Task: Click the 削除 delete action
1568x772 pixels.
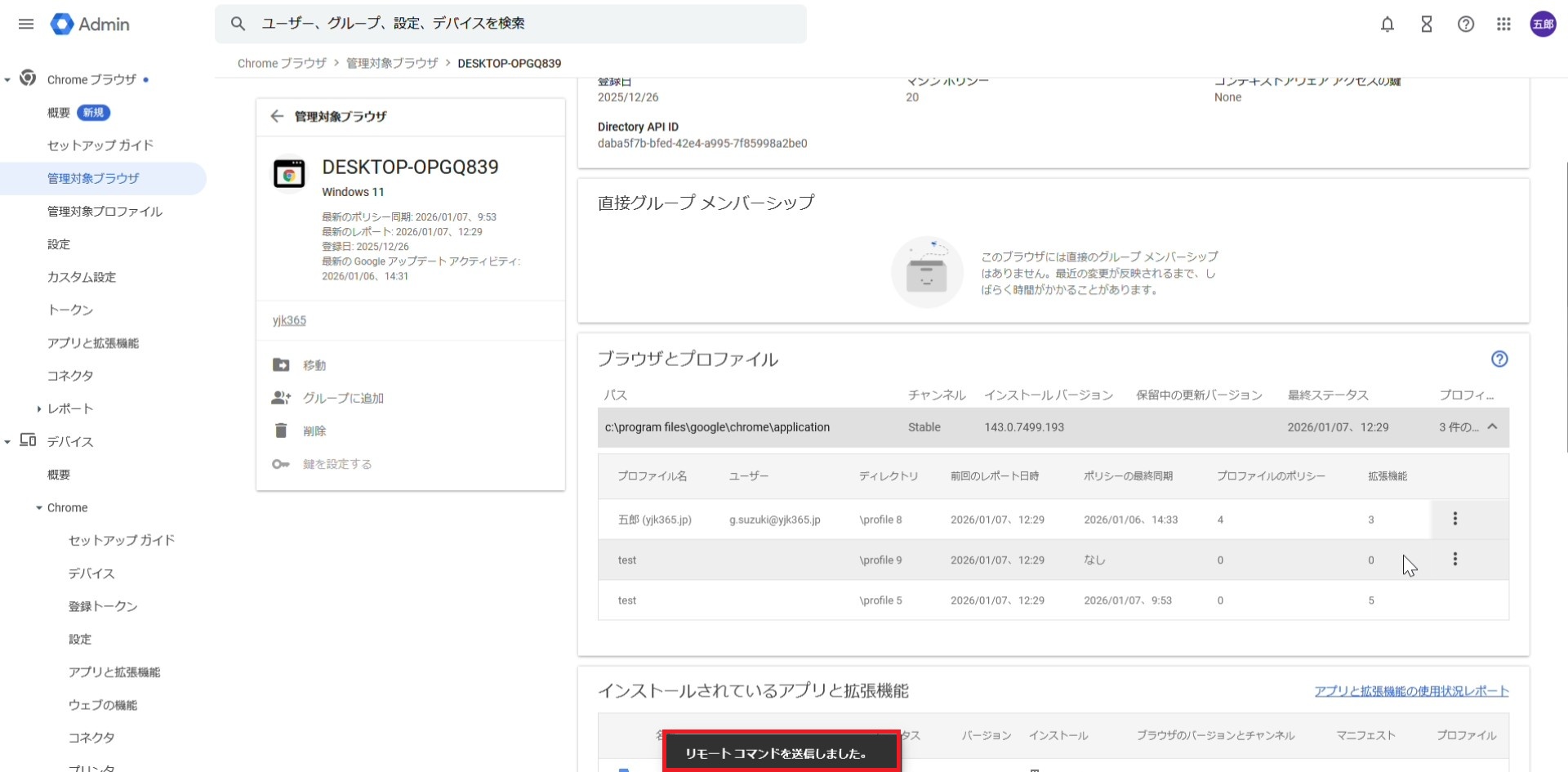Action: point(314,431)
